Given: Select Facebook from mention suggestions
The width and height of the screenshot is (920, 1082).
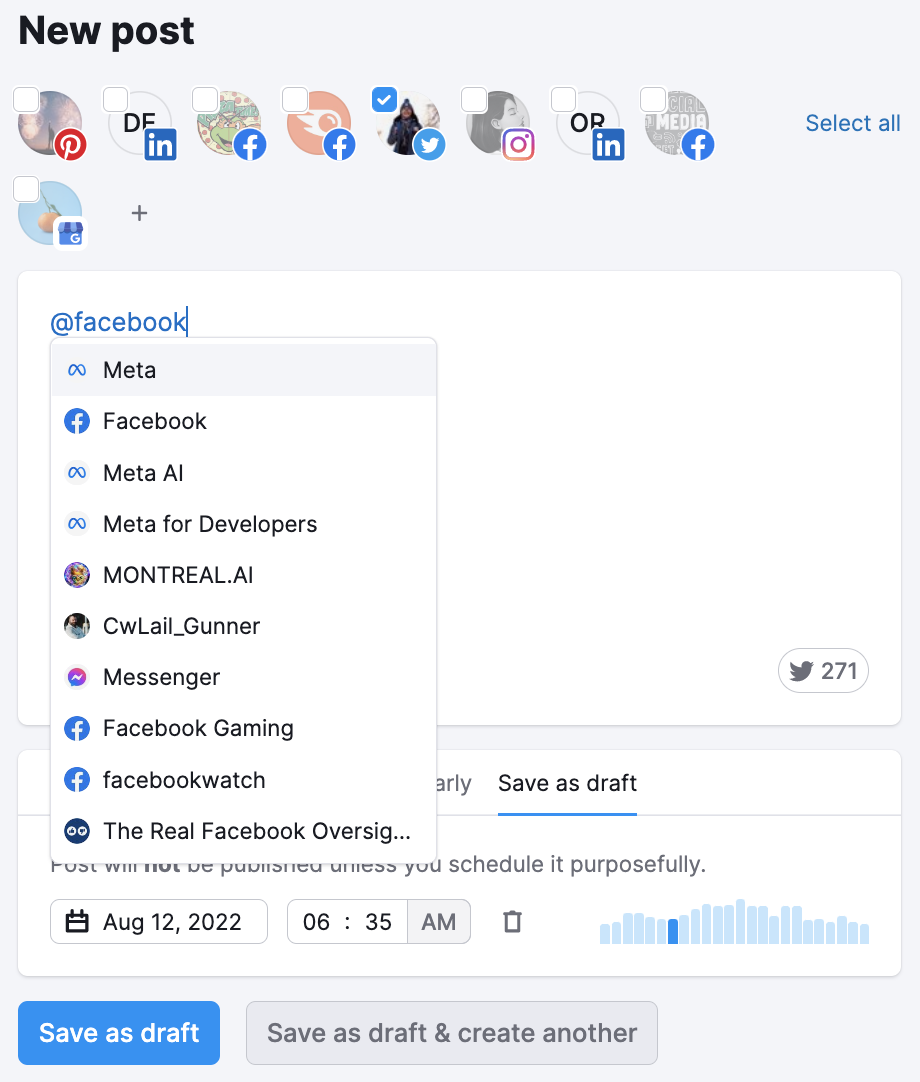Looking at the screenshot, I should pos(244,421).
